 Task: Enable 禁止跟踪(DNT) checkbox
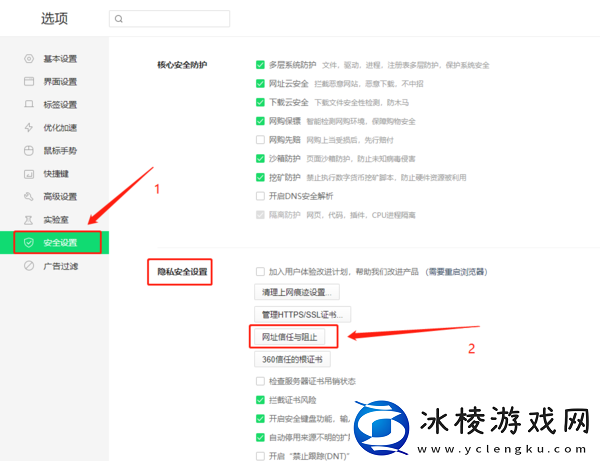click(x=260, y=456)
